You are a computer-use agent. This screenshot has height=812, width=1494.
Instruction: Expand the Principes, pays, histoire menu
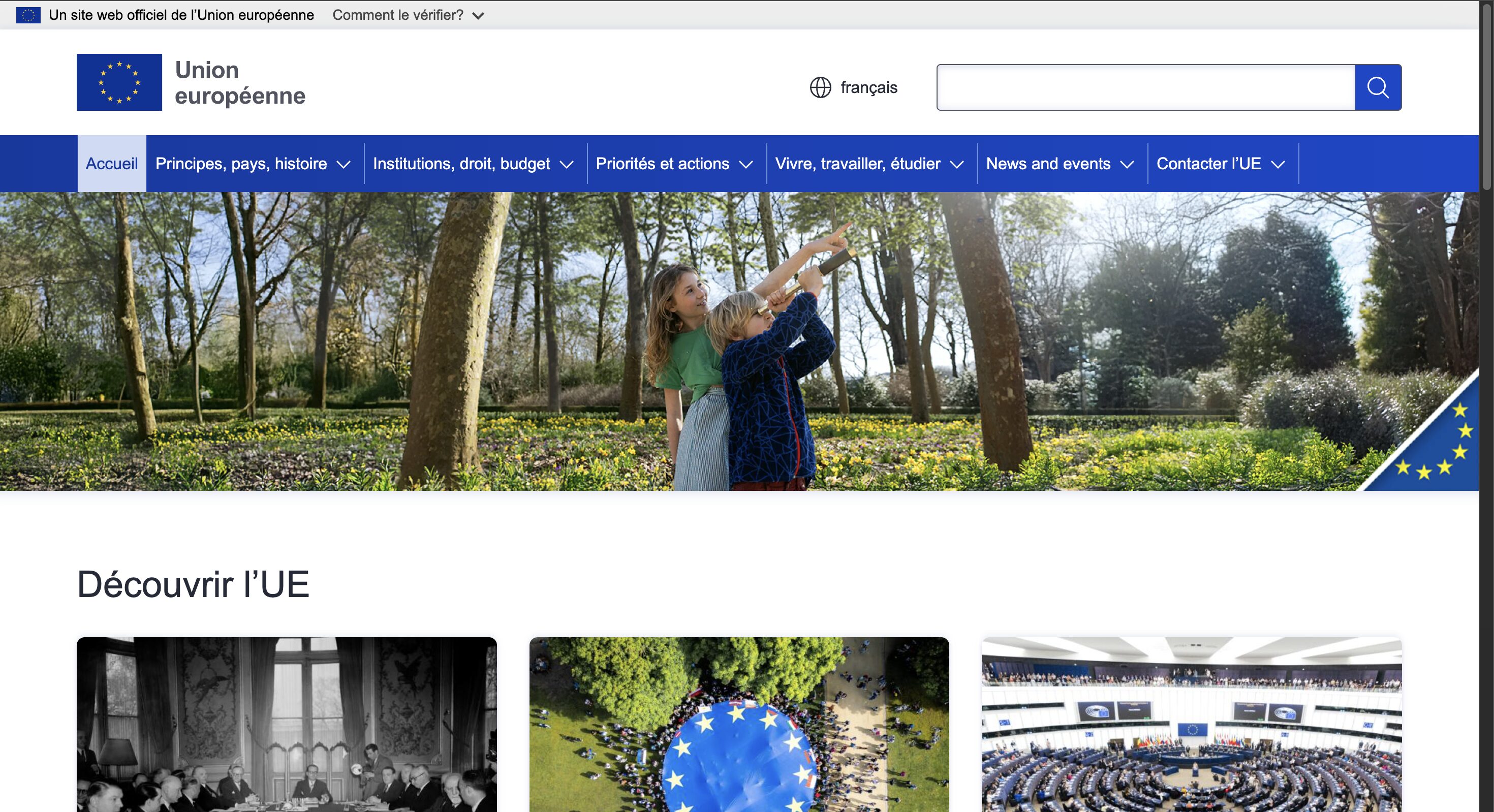tap(253, 164)
